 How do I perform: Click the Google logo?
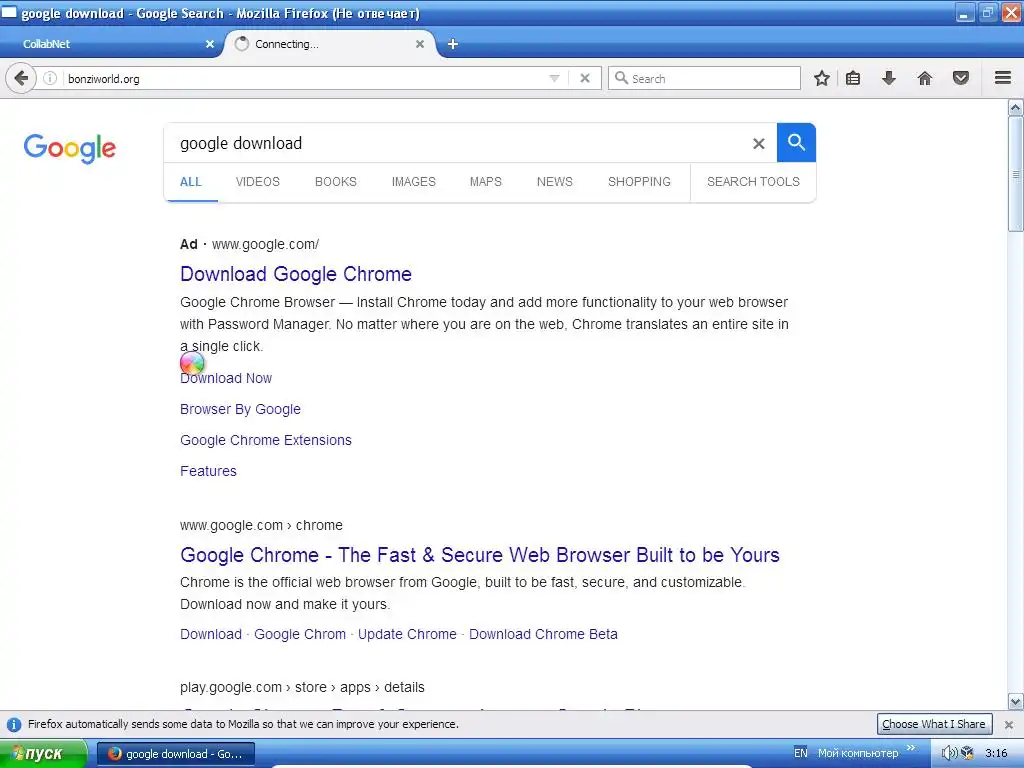(x=70, y=148)
